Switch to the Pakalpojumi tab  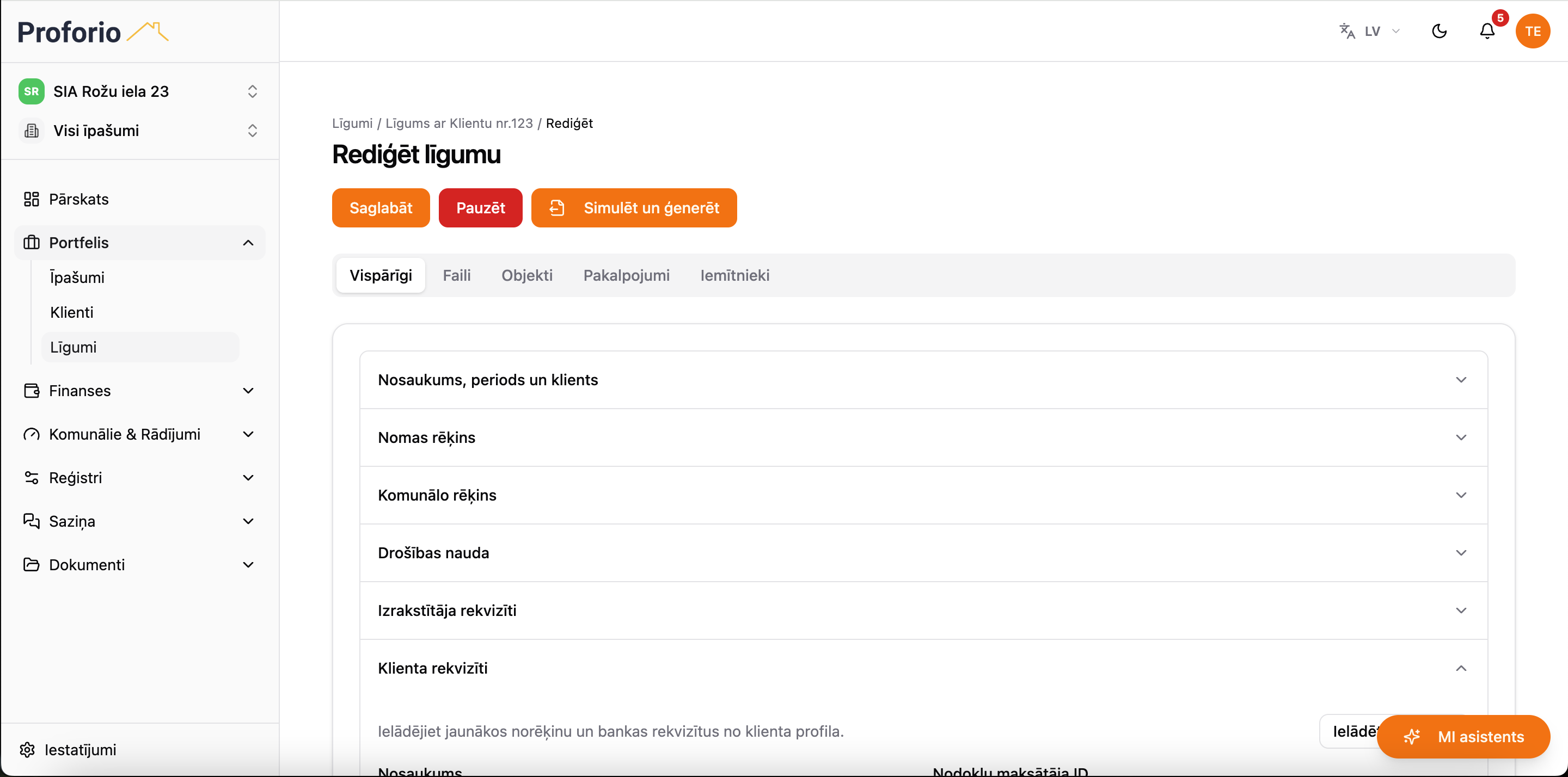point(626,276)
